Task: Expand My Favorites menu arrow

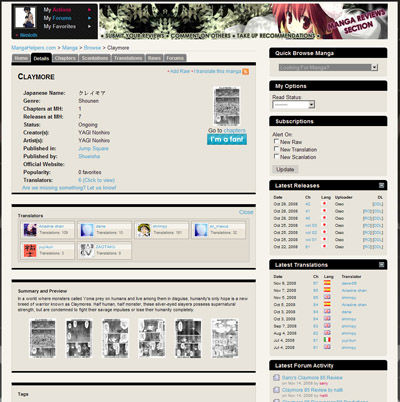Action: (89, 26)
